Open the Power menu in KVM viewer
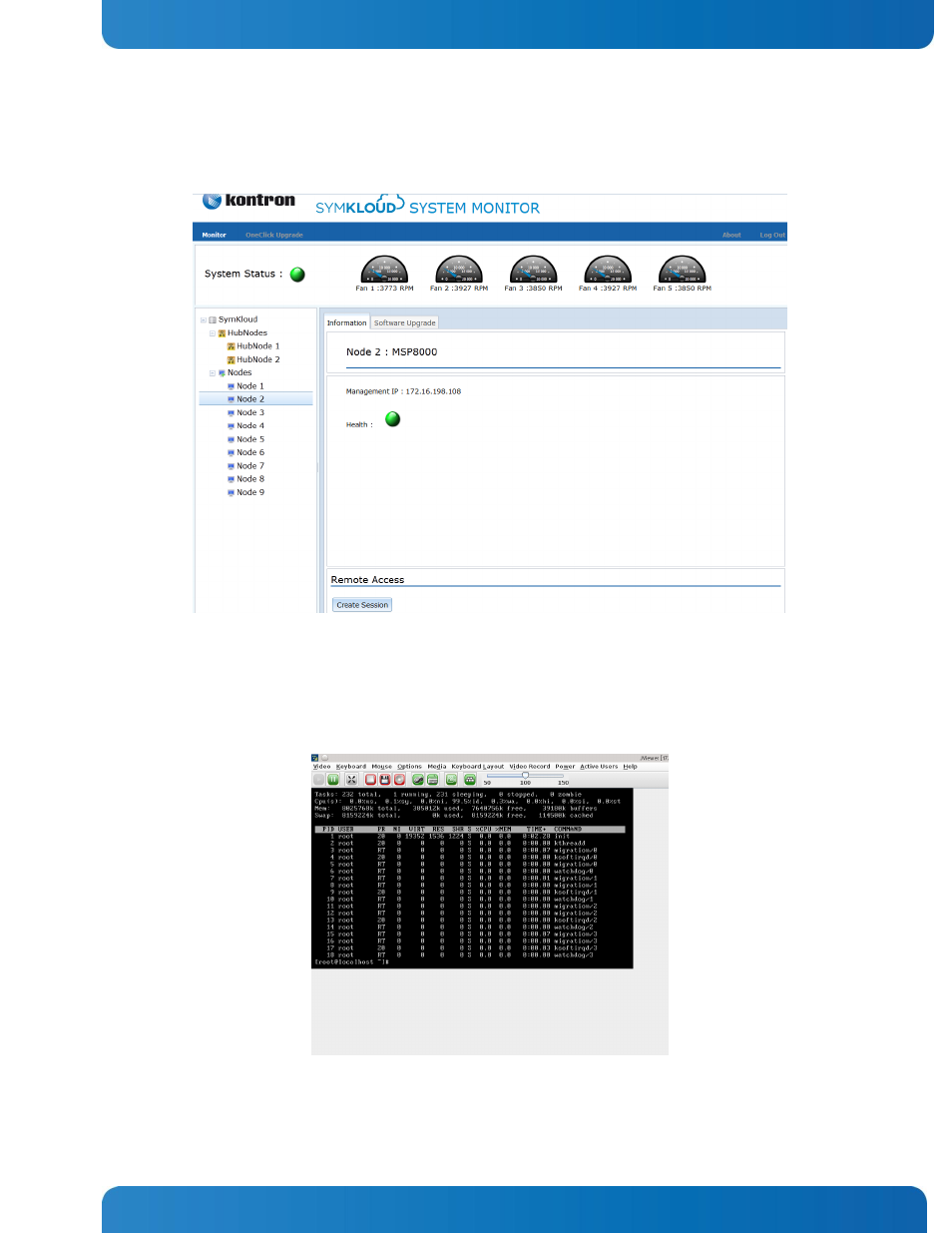Viewport: 952px width, 1233px height. 565,767
